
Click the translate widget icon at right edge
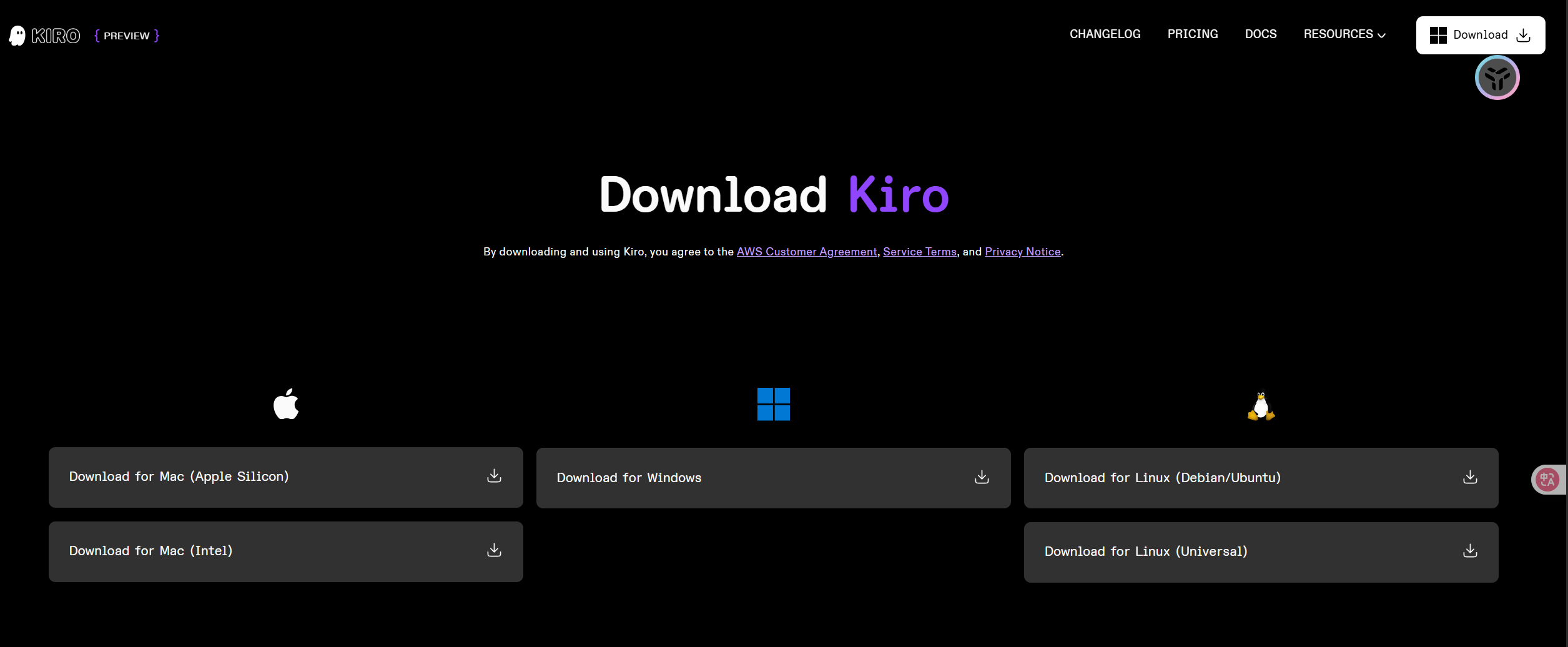click(x=1547, y=480)
